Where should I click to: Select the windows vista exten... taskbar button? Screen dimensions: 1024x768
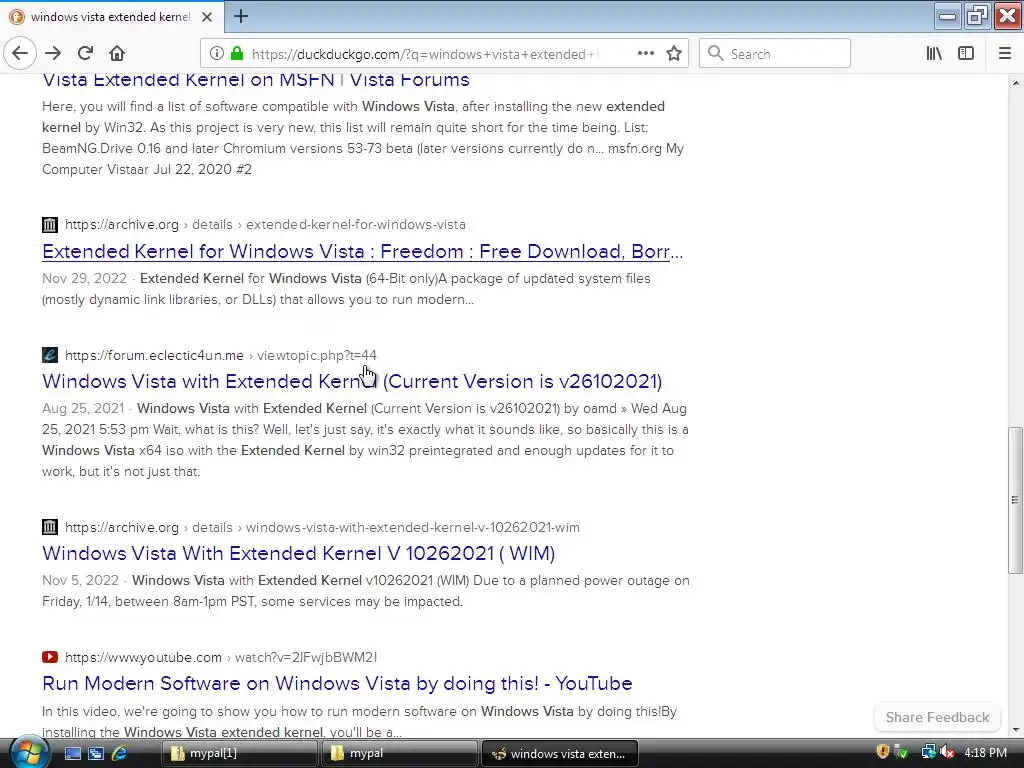point(559,754)
